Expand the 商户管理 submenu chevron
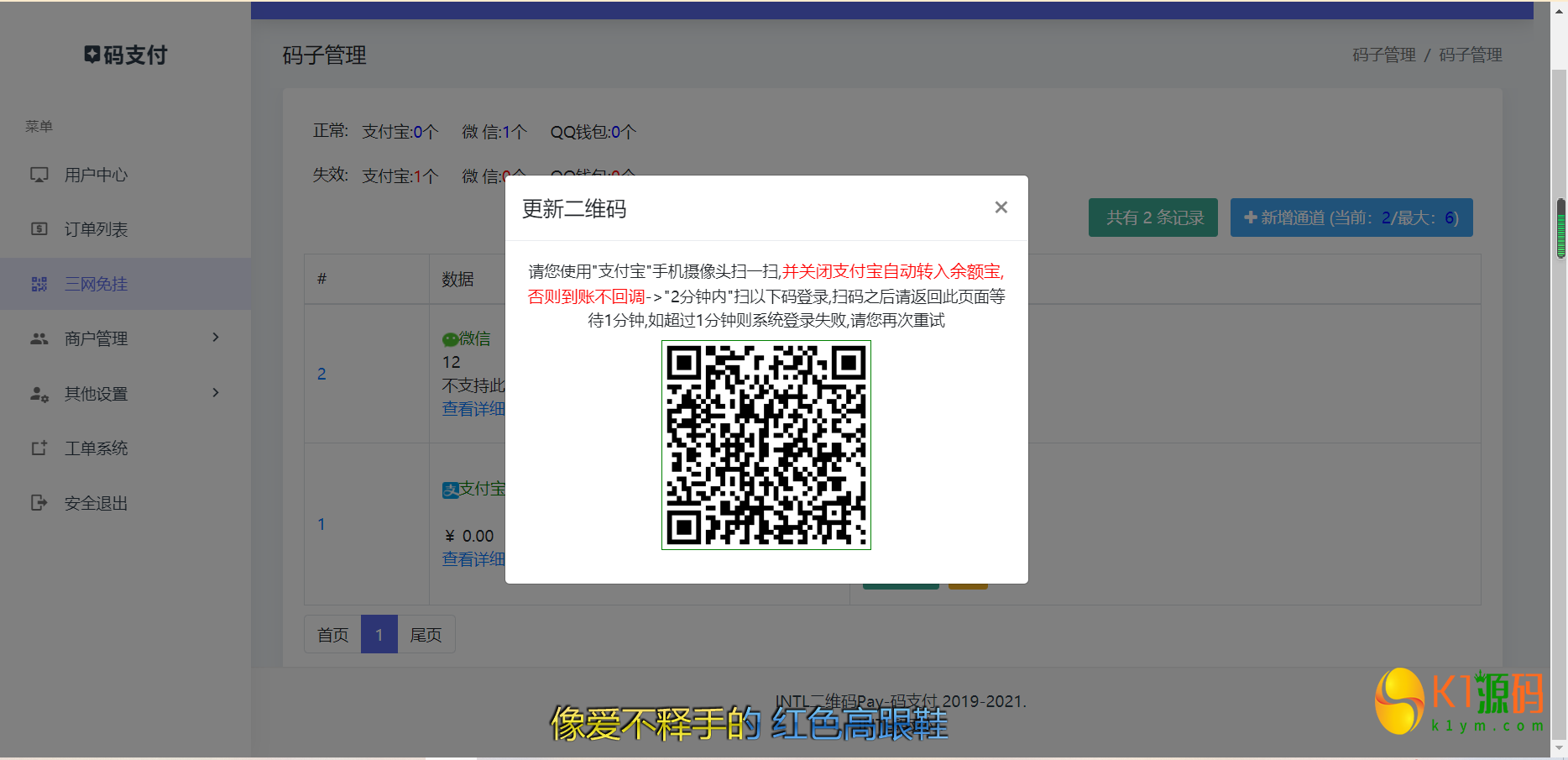Screen dimensions: 1568x760 [x=216, y=338]
